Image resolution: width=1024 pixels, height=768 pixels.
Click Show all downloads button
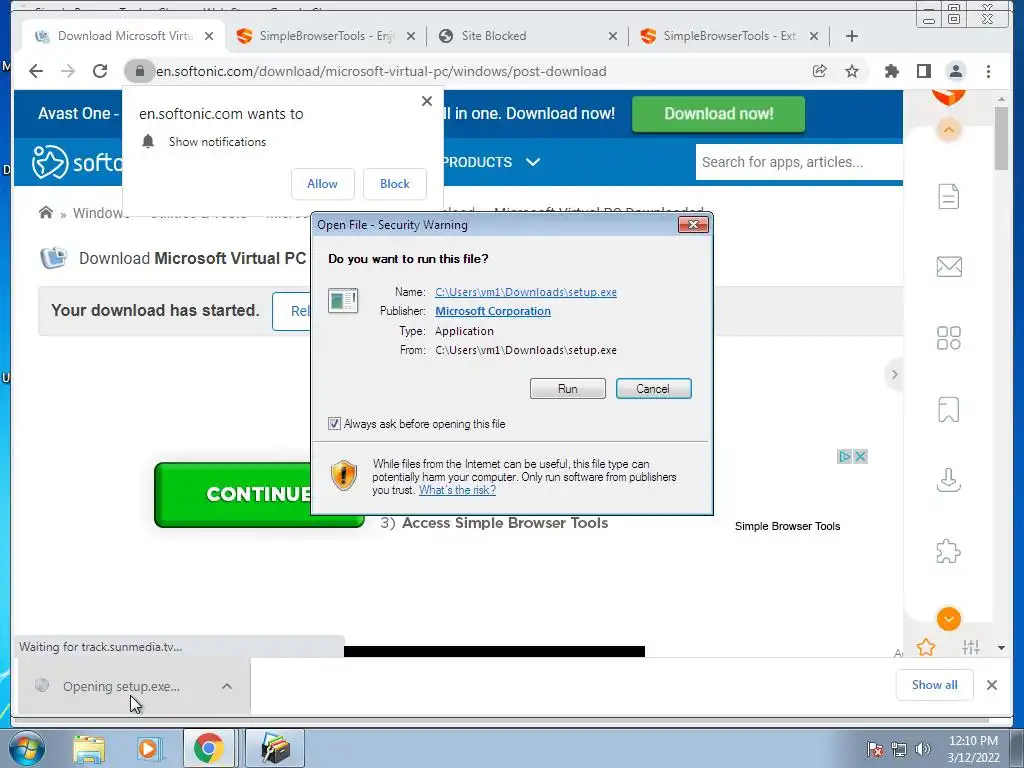click(x=935, y=684)
